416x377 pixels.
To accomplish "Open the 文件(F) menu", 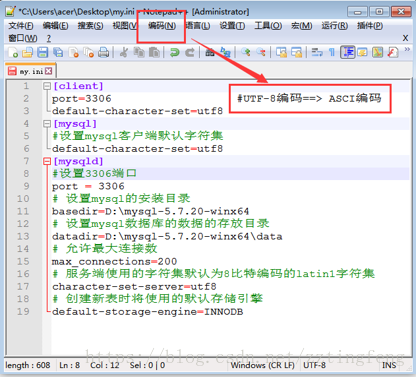I will click(x=21, y=26).
